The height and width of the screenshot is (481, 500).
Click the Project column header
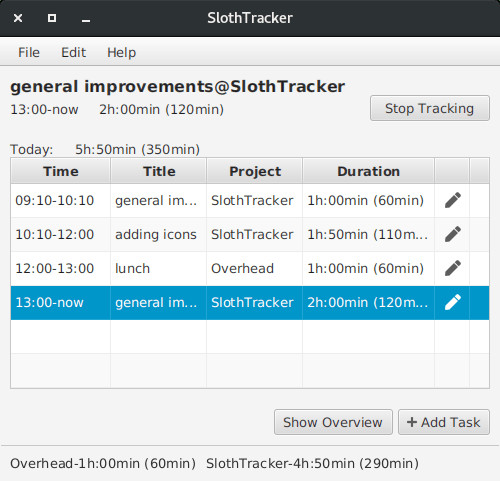point(255,171)
